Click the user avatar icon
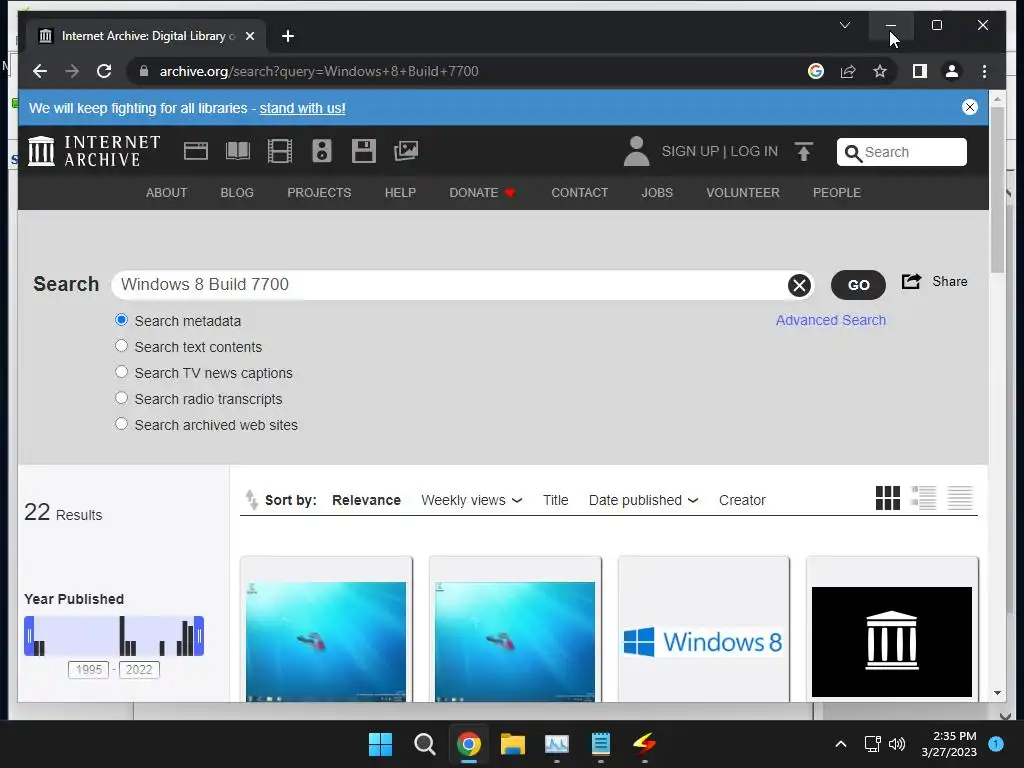The width and height of the screenshot is (1024, 768). point(636,151)
